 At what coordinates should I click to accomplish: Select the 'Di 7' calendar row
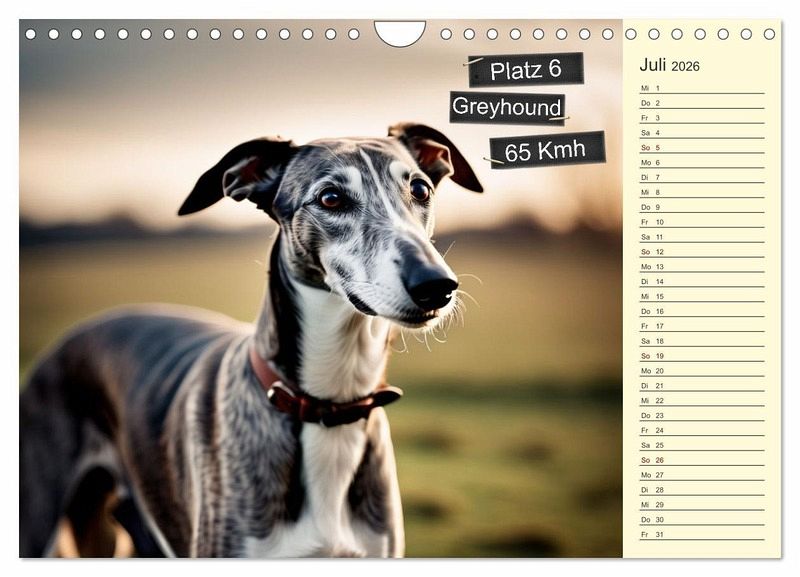pos(702,178)
